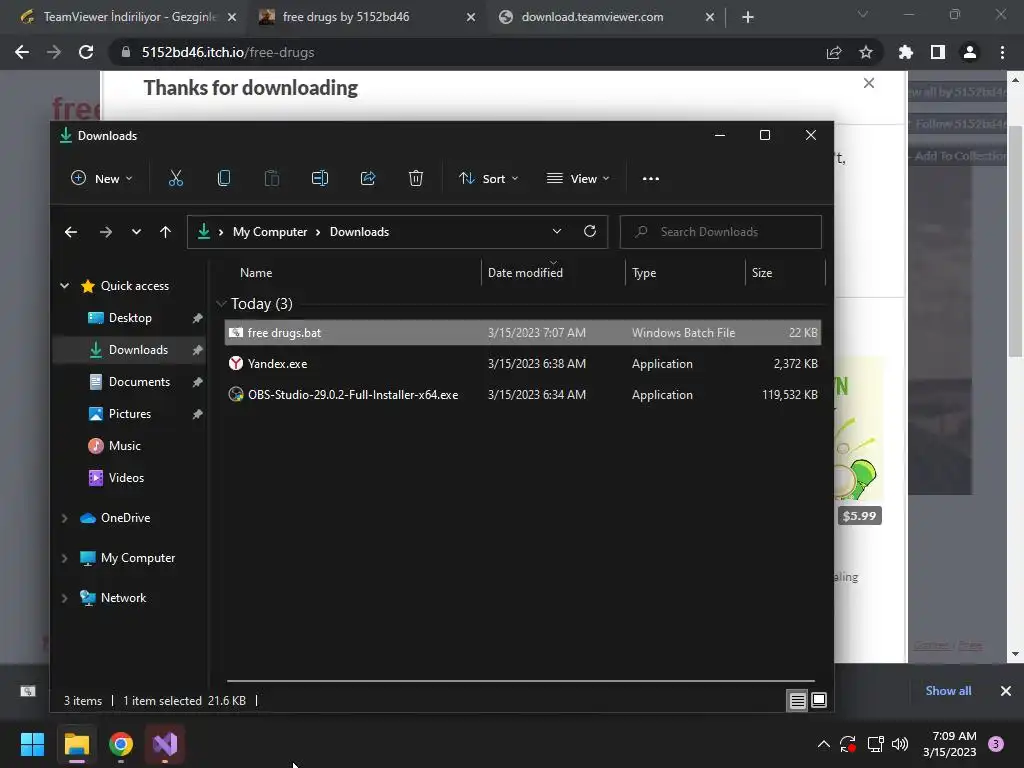Click the Search Downloads field

pos(720,232)
